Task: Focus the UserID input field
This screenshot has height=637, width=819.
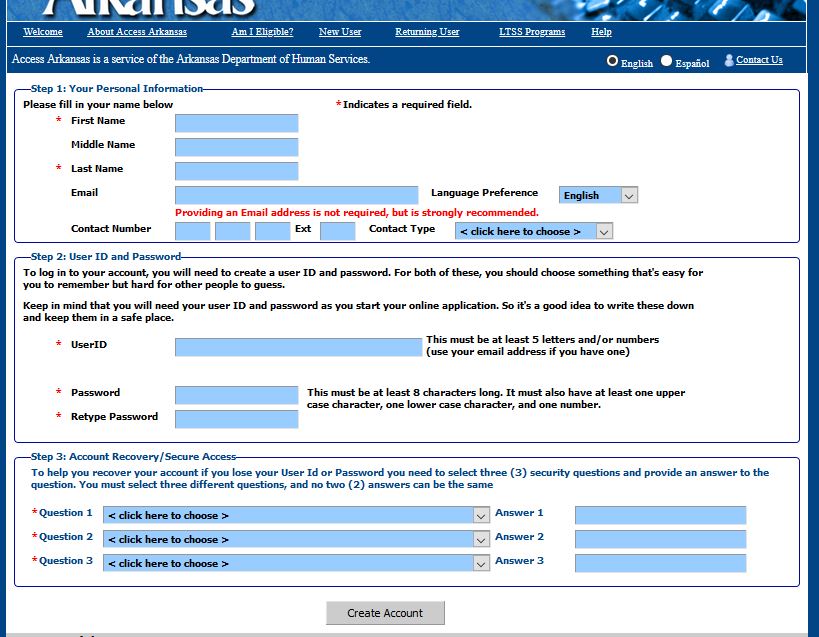Action: click(298, 347)
